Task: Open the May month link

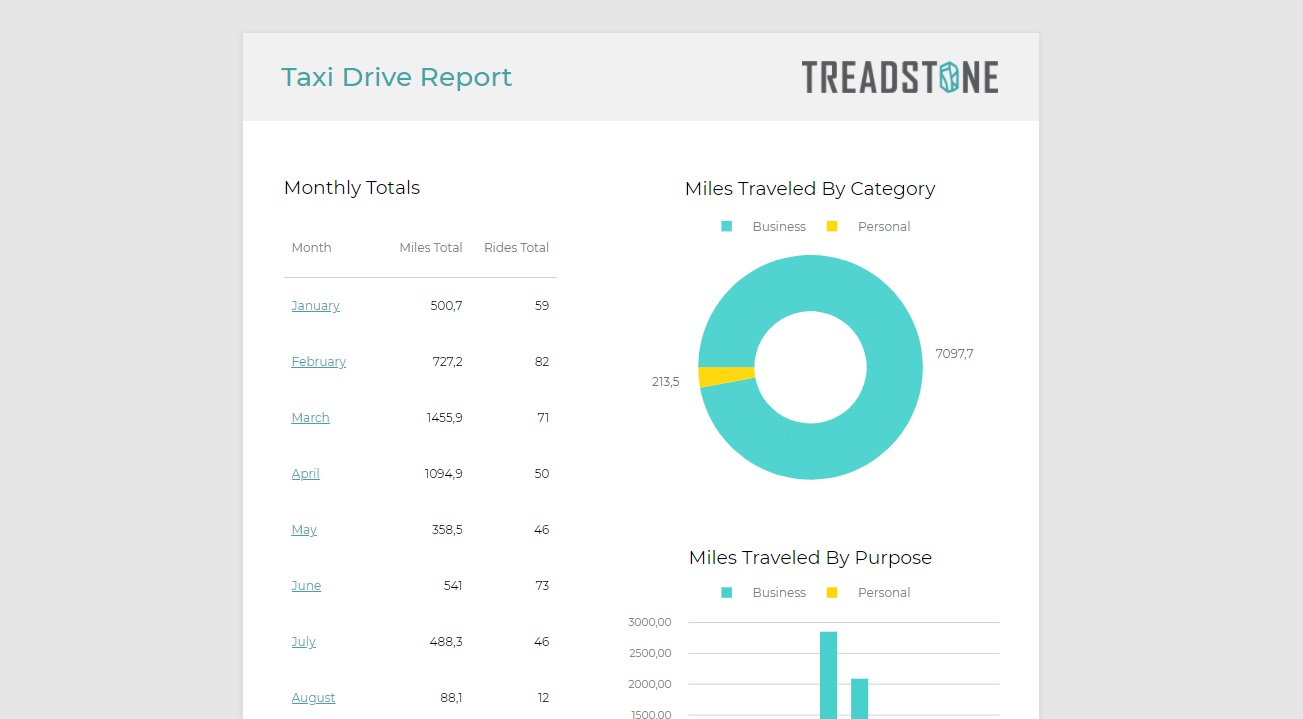Action: (x=304, y=530)
